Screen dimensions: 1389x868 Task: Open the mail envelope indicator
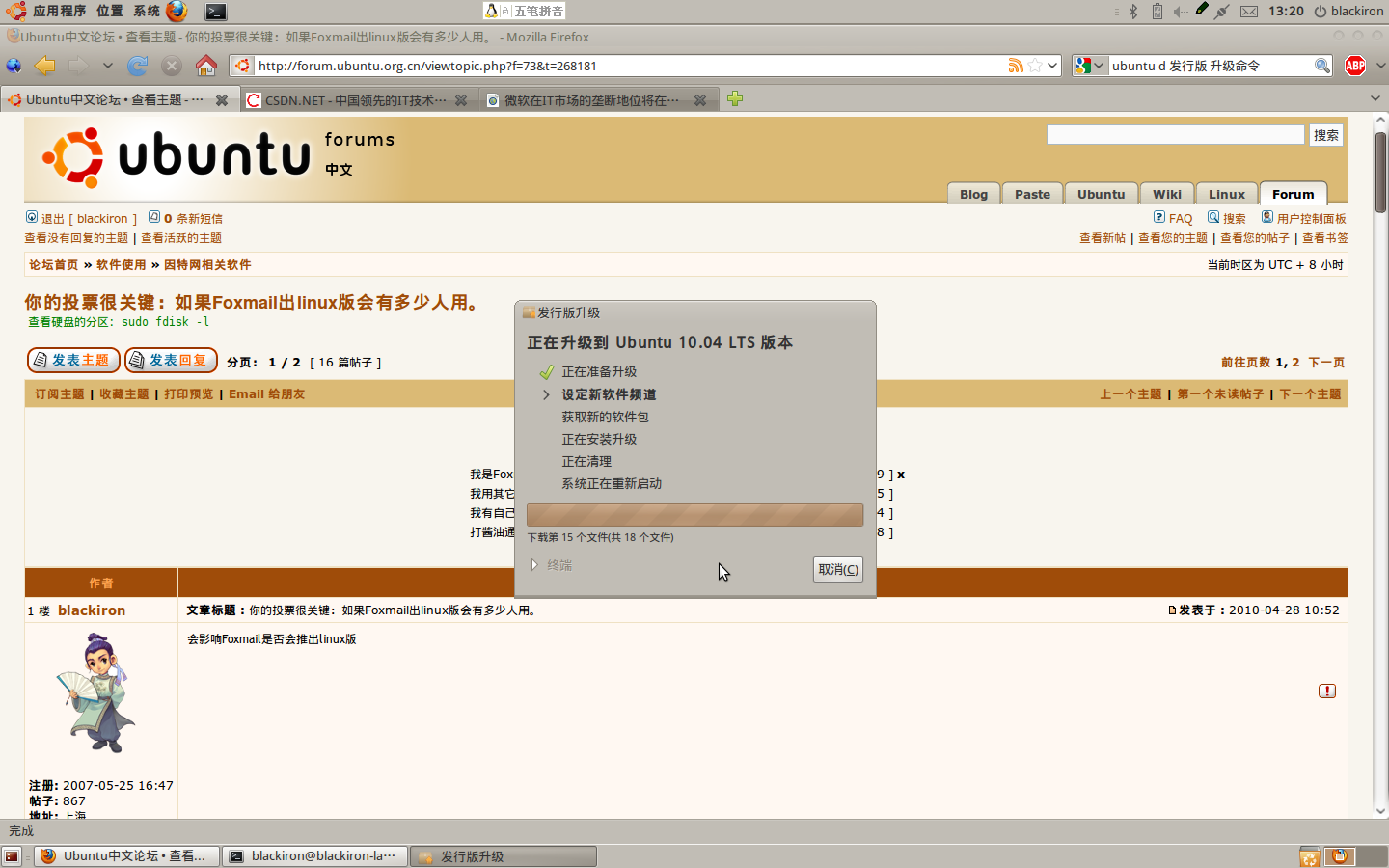(x=1249, y=12)
